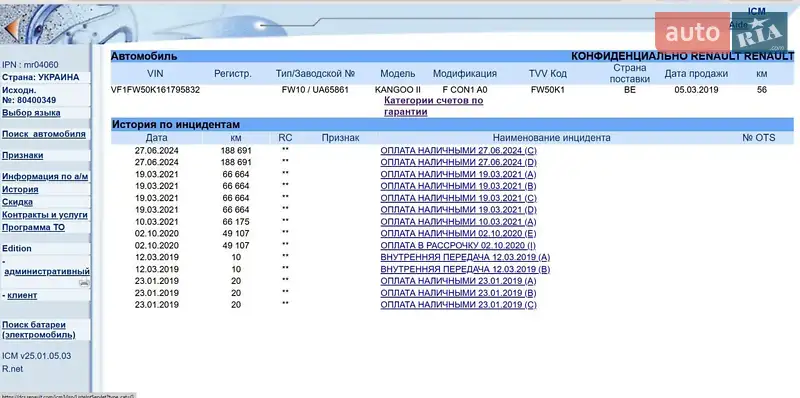Open Категории счетов по гарантии link
Viewport: 800px width, 398px height.
click(x=433, y=106)
